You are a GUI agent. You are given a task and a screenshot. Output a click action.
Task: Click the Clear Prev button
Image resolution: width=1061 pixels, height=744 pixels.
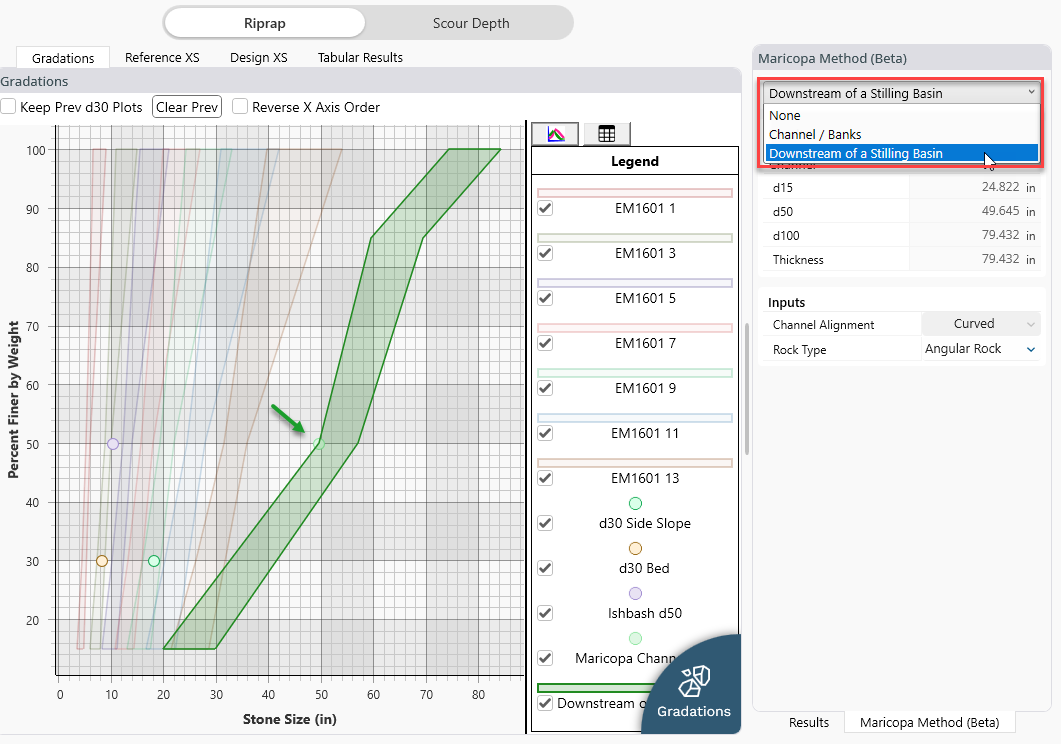pyautogui.click(x=187, y=107)
